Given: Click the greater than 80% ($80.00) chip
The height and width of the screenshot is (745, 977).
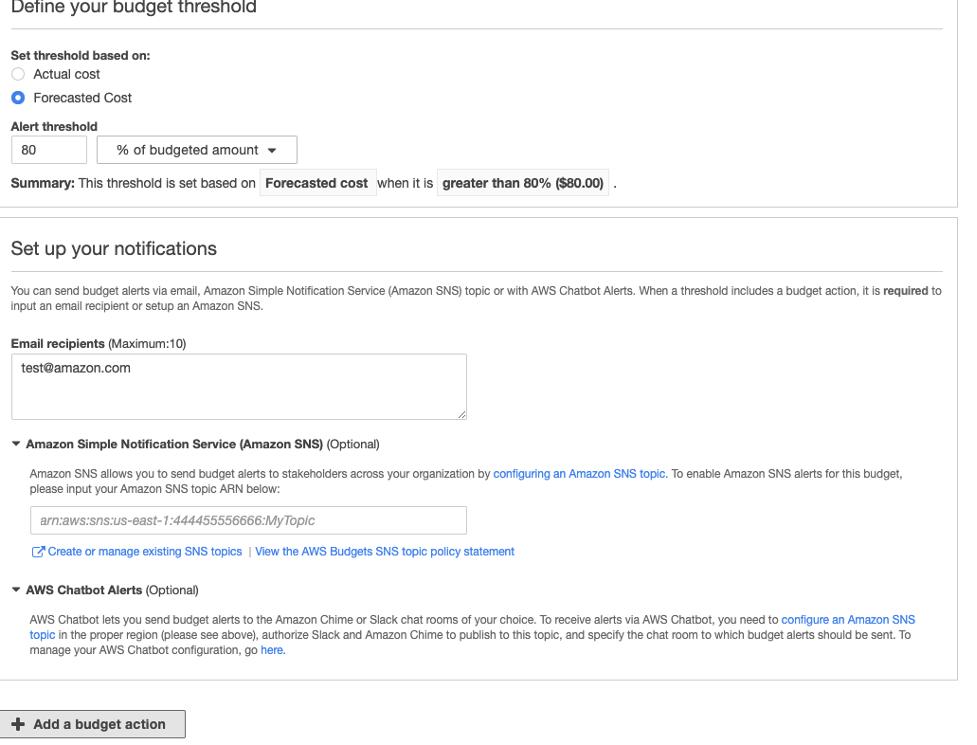Looking at the screenshot, I should [x=522, y=182].
